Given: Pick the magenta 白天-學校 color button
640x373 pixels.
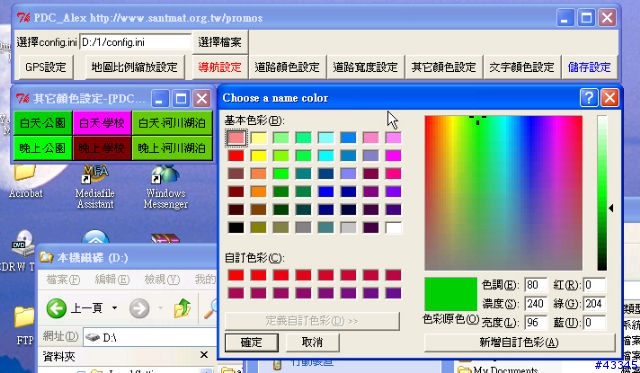Looking at the screenshot, I should pyautogui.click(x=102, y=123).
